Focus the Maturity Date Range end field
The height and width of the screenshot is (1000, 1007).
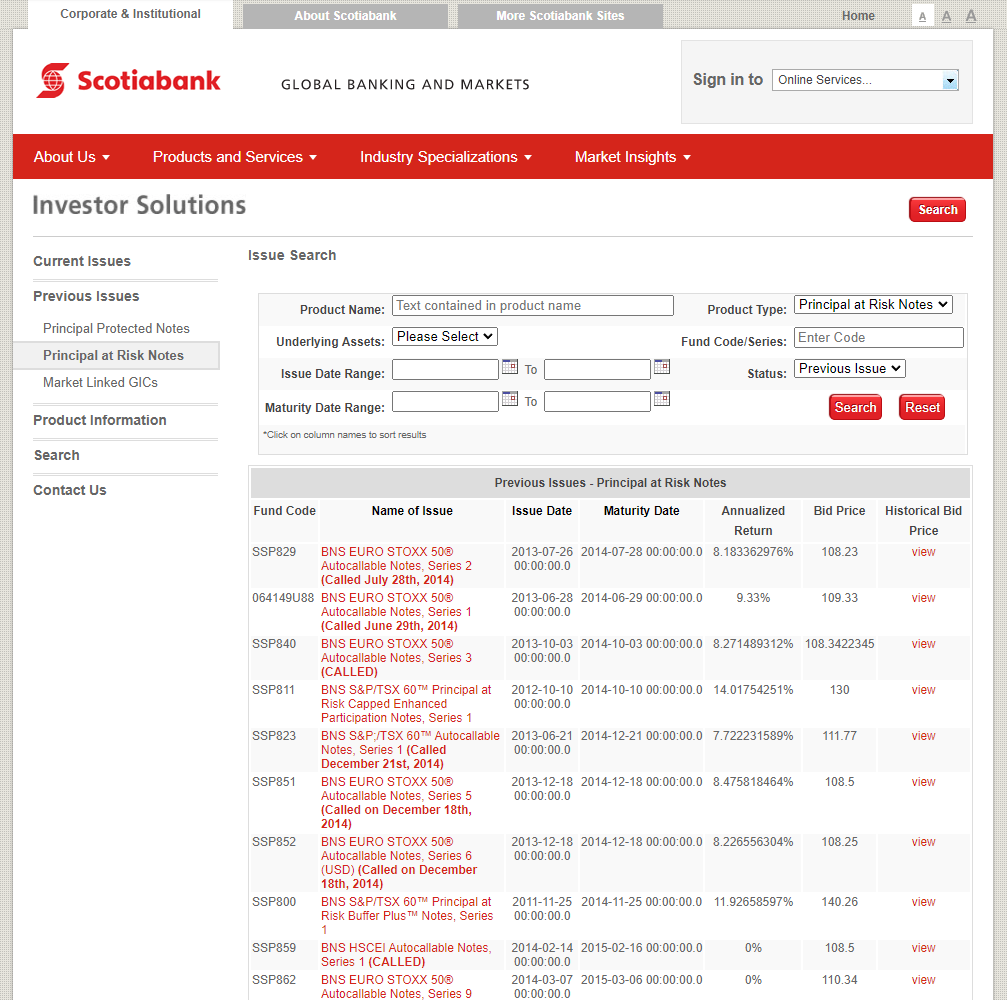click(597, 401)
